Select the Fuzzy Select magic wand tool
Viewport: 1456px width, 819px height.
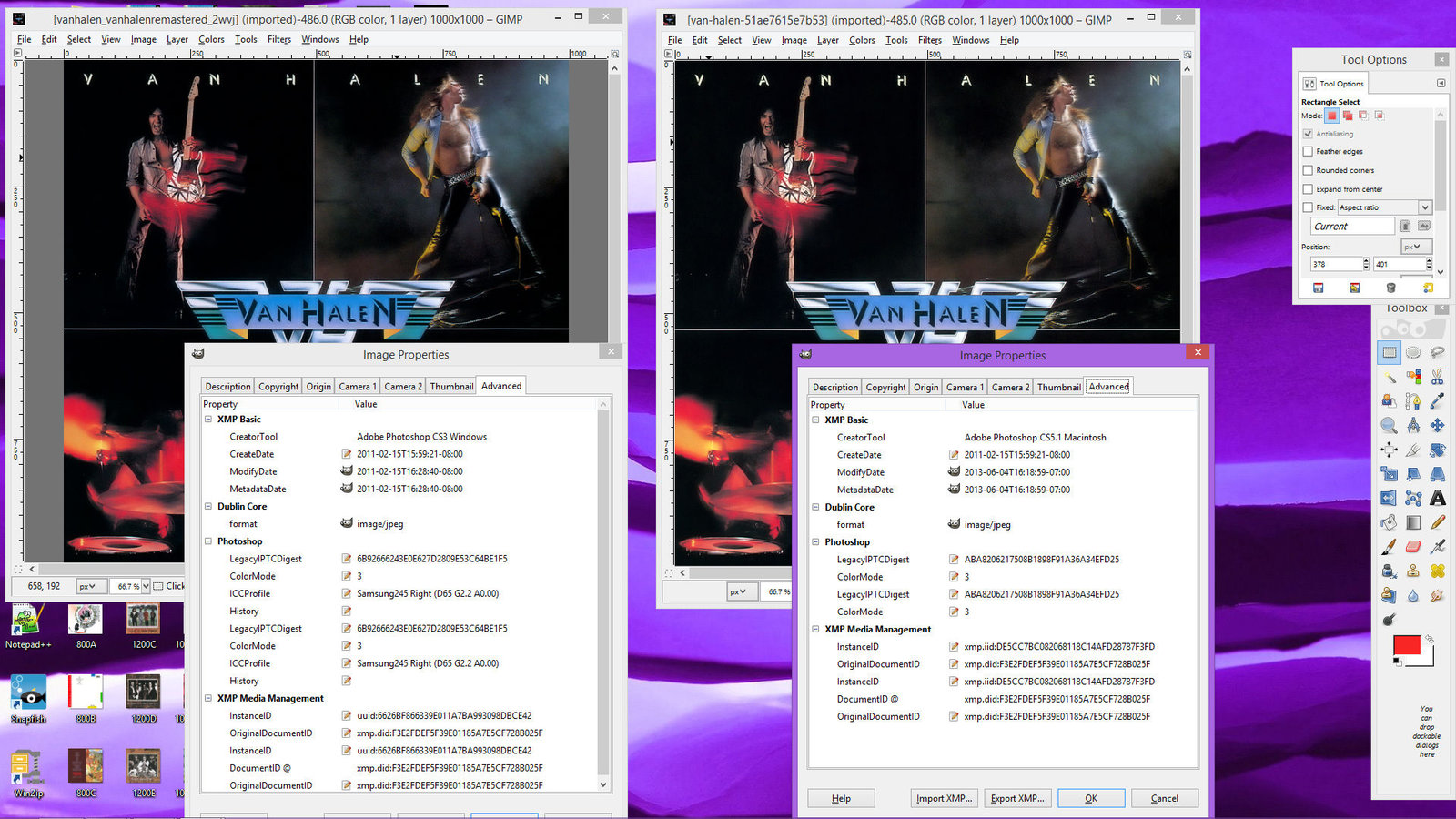tap(1389, 377)
